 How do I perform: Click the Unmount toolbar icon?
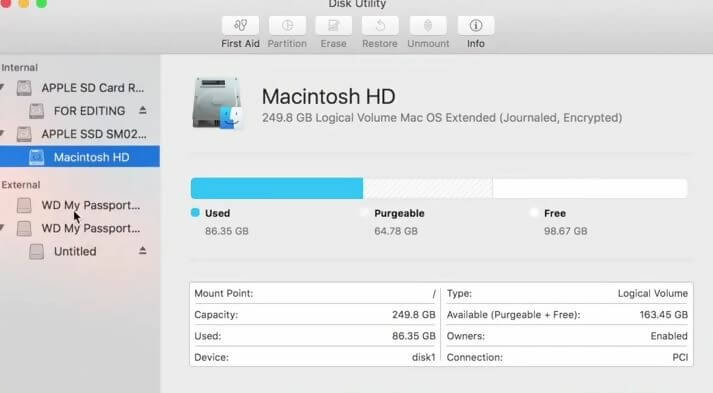coord(427,25)
